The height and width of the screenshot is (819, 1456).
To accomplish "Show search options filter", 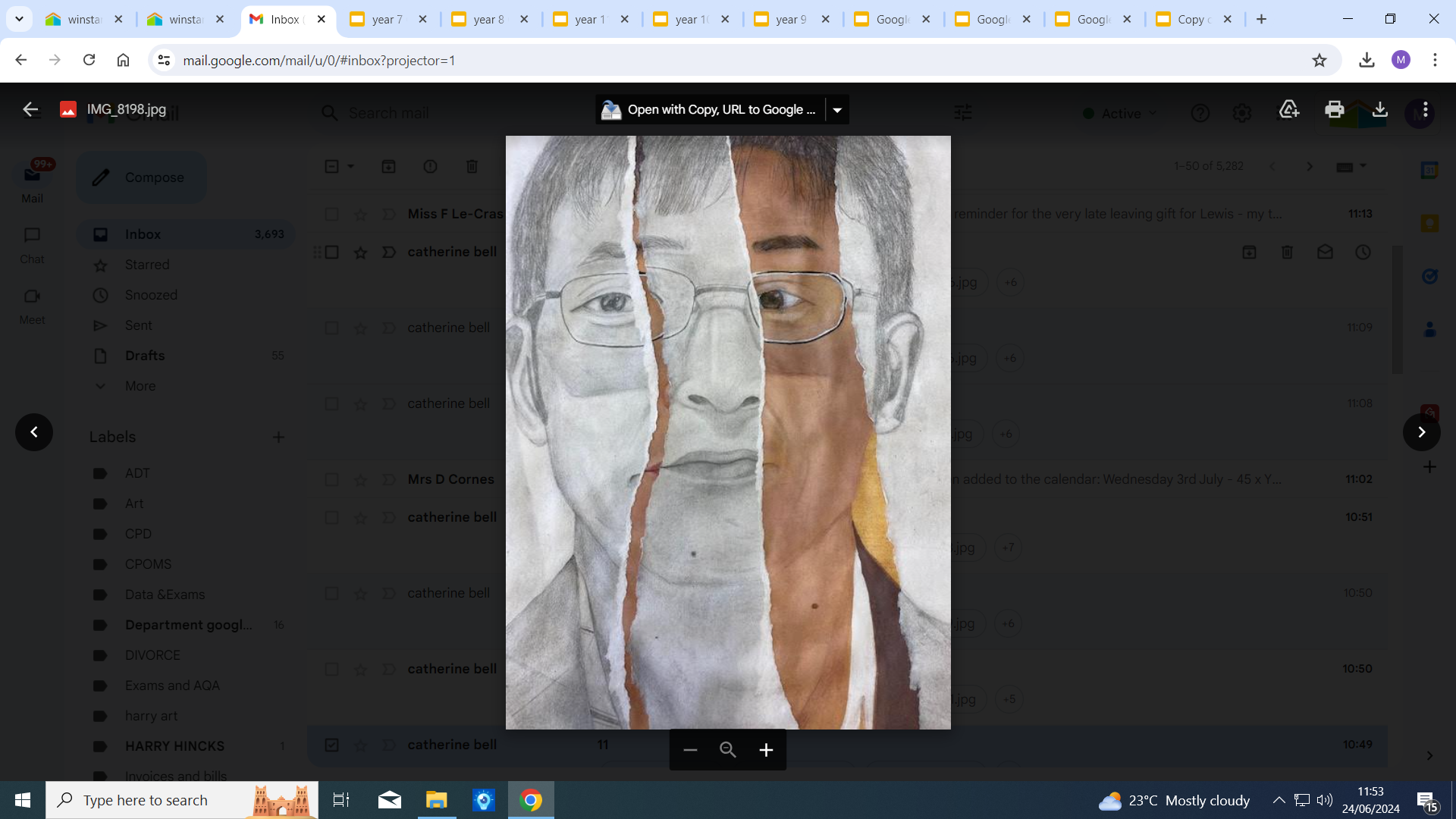I will (x=963, y=113).
